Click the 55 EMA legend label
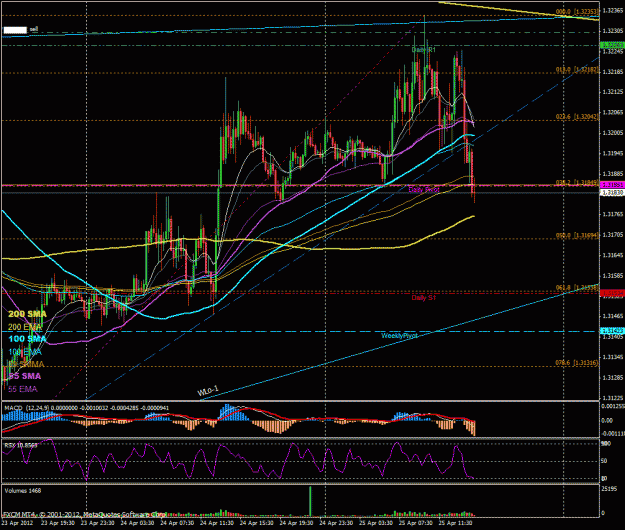Viewport: 625px width, 530px height. pyautogui.click(x=23, y=389)
